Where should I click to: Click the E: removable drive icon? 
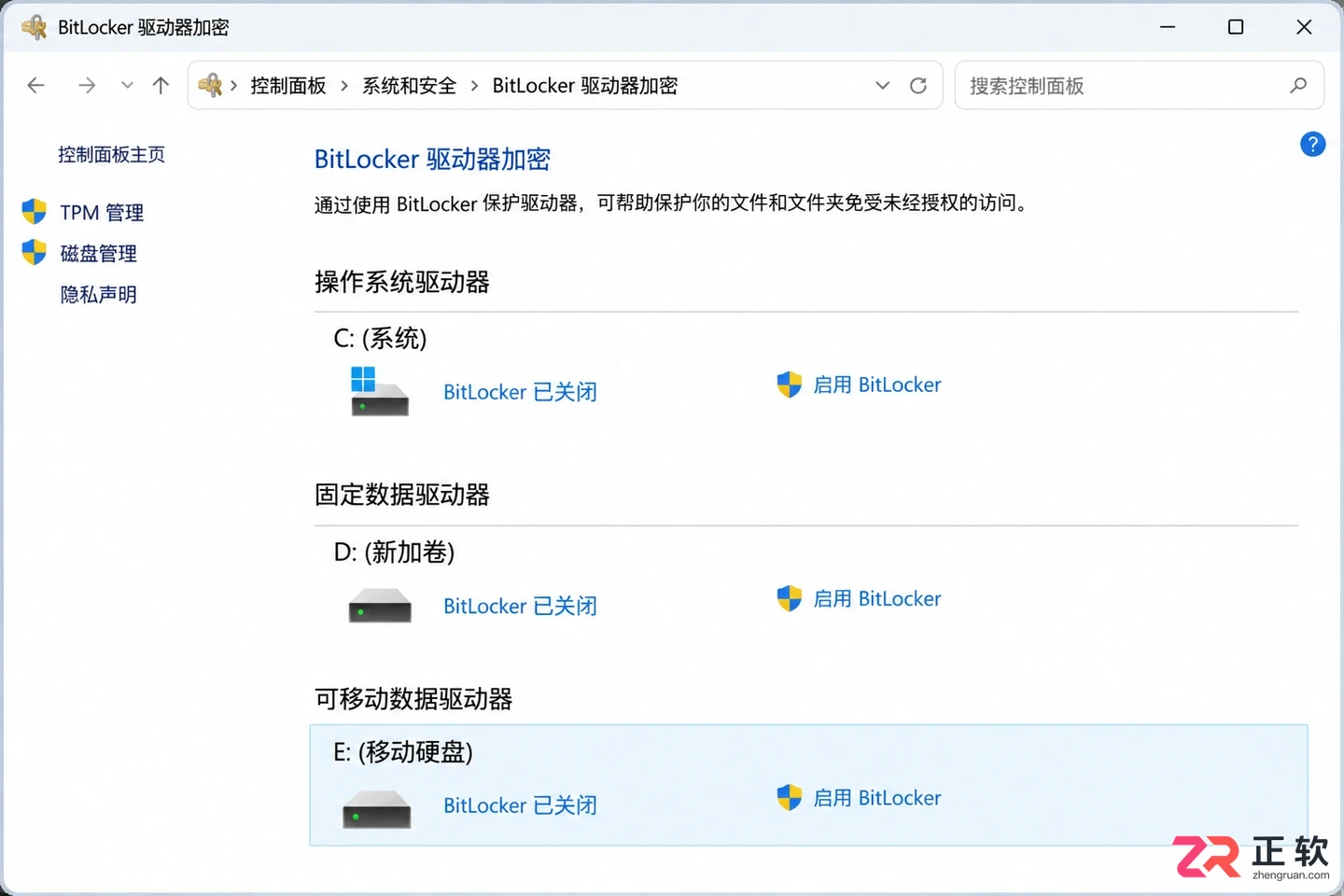pyautogui.click(x=377, y=809)
